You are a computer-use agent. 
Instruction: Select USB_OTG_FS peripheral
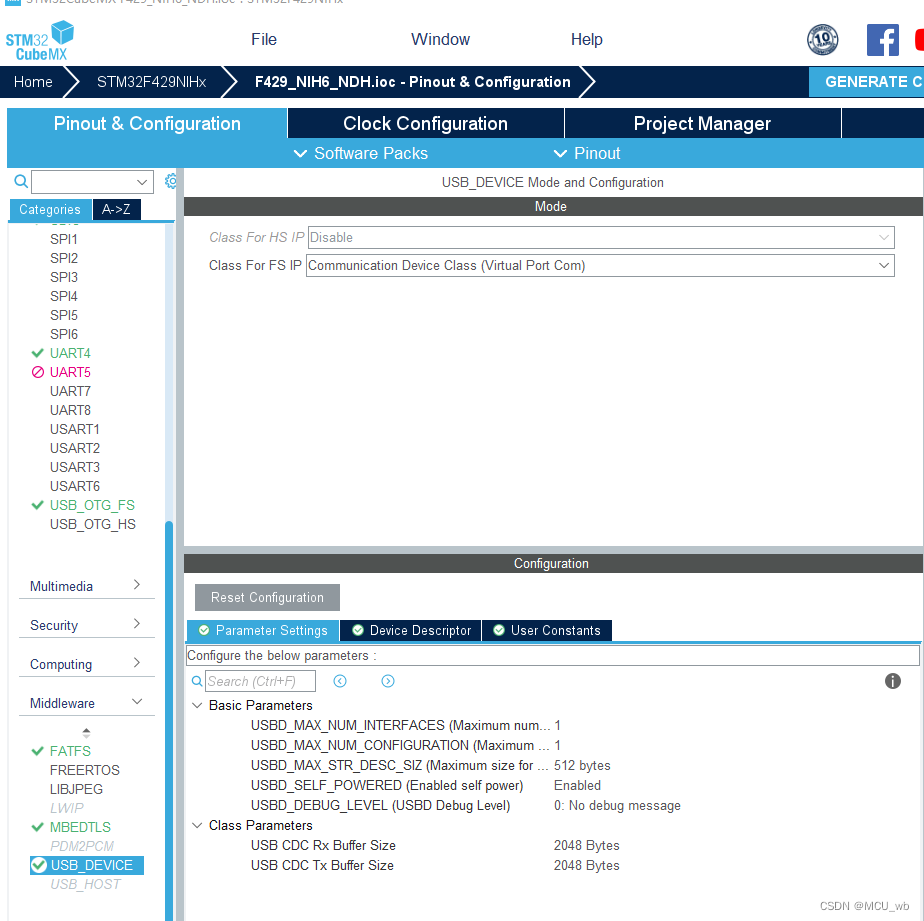pyautogui.click(x=92, y=505)
